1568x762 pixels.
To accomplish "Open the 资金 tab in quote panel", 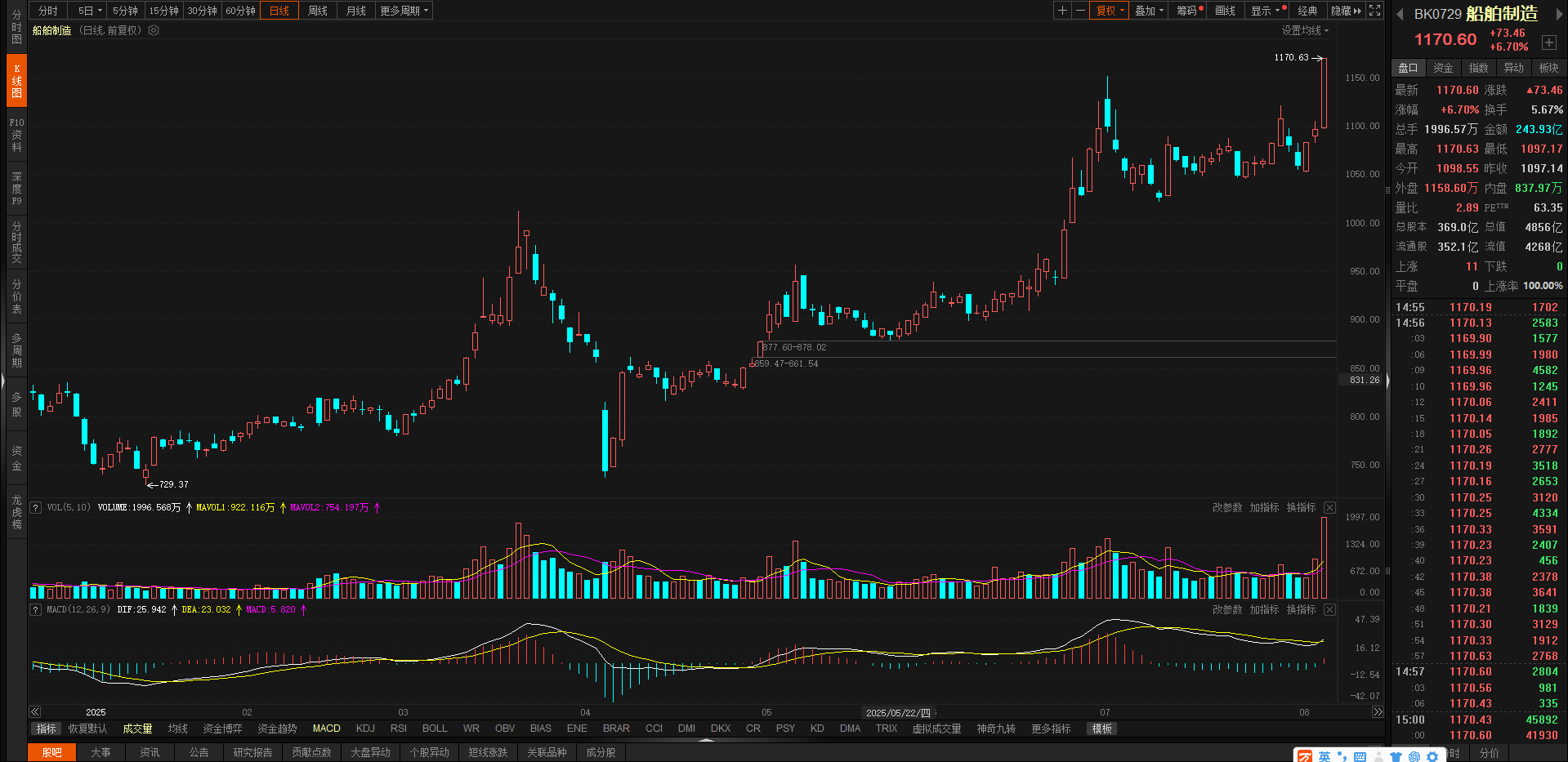I will 1443,68.
